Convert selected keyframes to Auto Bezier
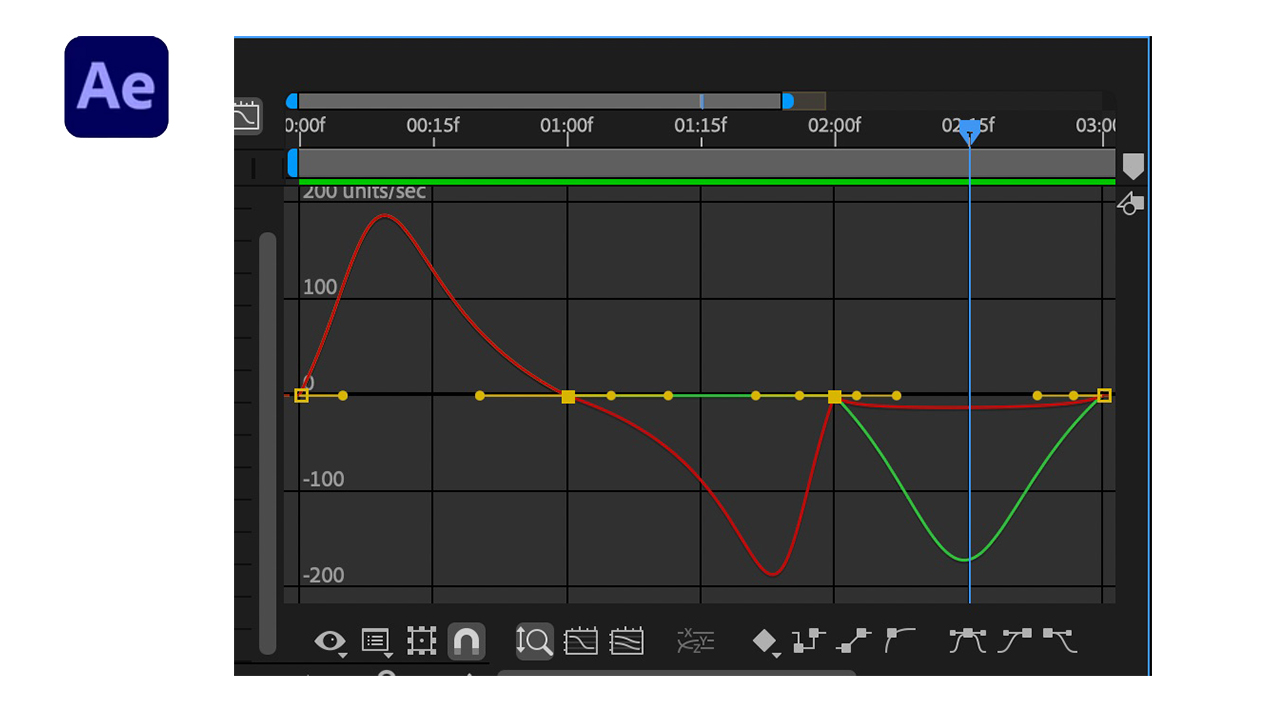1280x720 pixels. (x=900, y=639)
